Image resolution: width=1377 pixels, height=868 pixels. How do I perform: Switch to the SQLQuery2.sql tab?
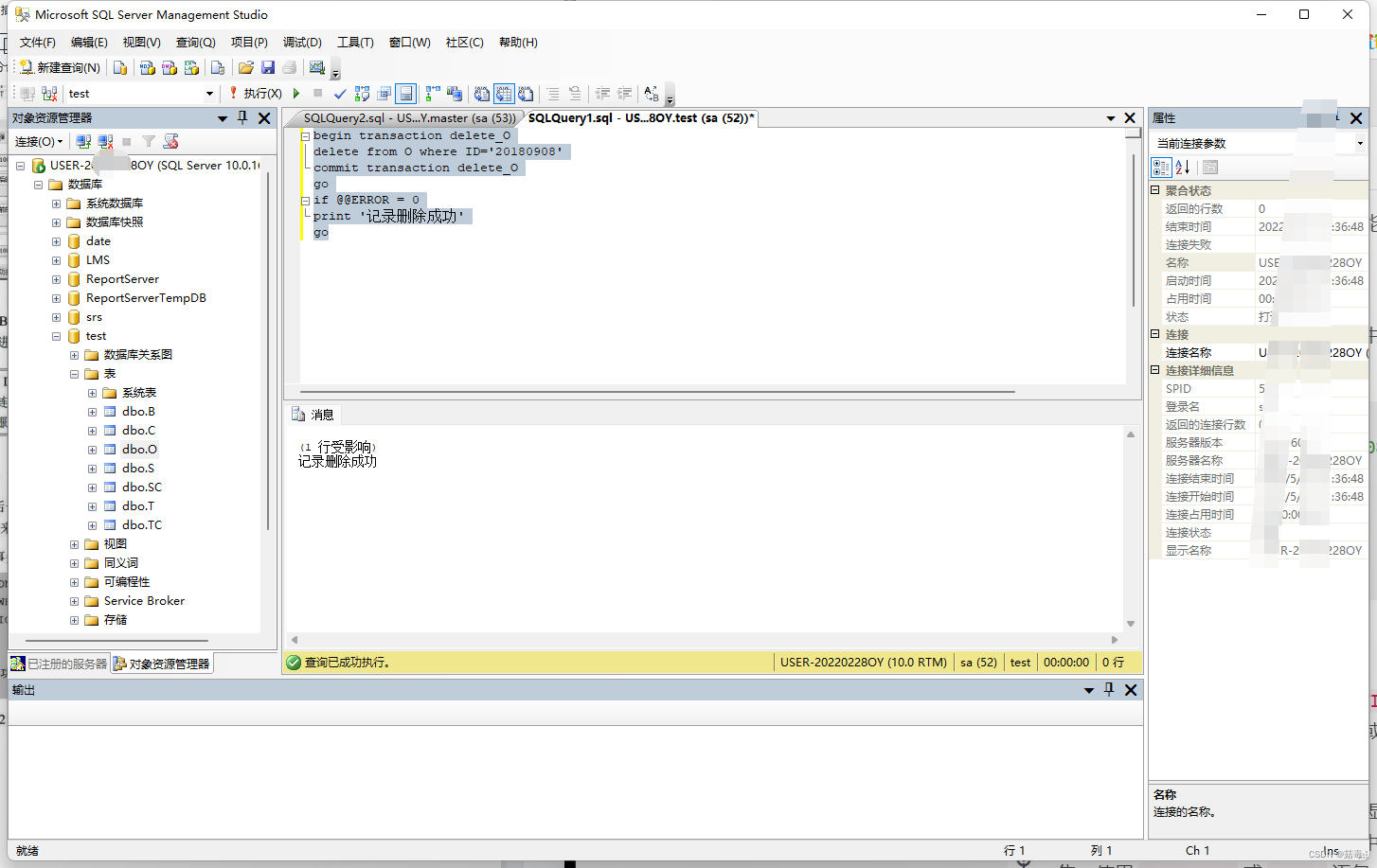[x=409, y=118]
